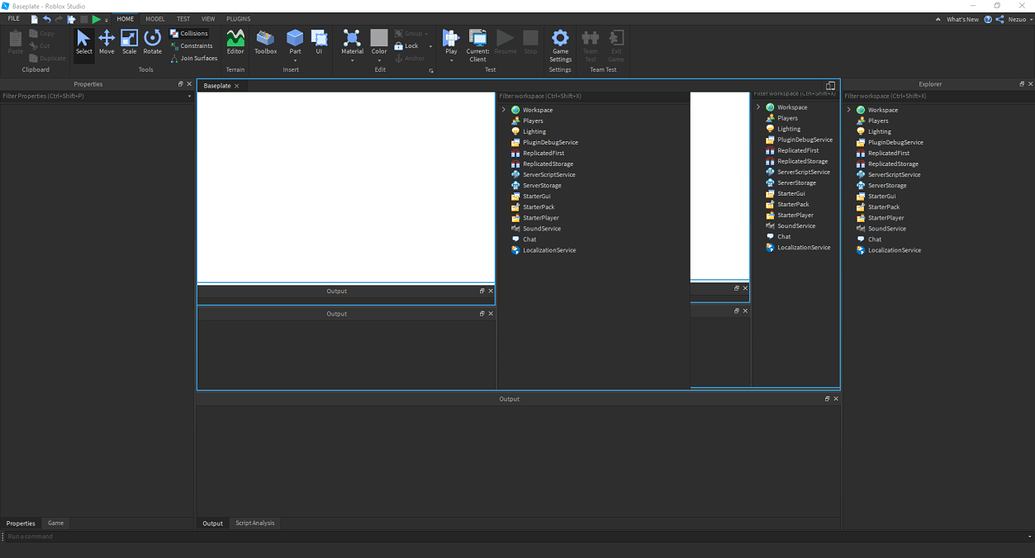
Task: Redo with the quick access arrow
Action: coord(59,19)
